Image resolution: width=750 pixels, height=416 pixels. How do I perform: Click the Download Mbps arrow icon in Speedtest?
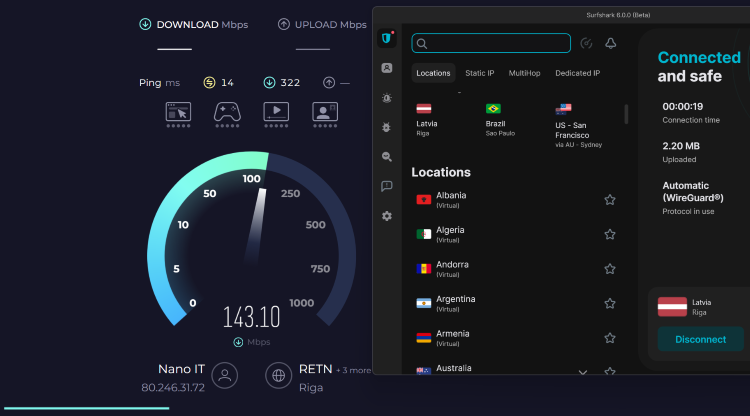pos(145,24)
